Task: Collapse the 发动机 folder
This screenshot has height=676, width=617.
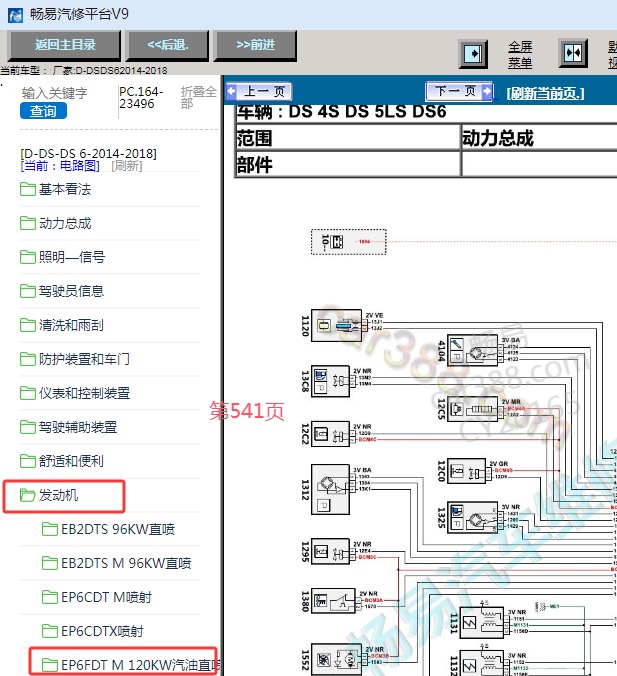Action: click(58, 495)
